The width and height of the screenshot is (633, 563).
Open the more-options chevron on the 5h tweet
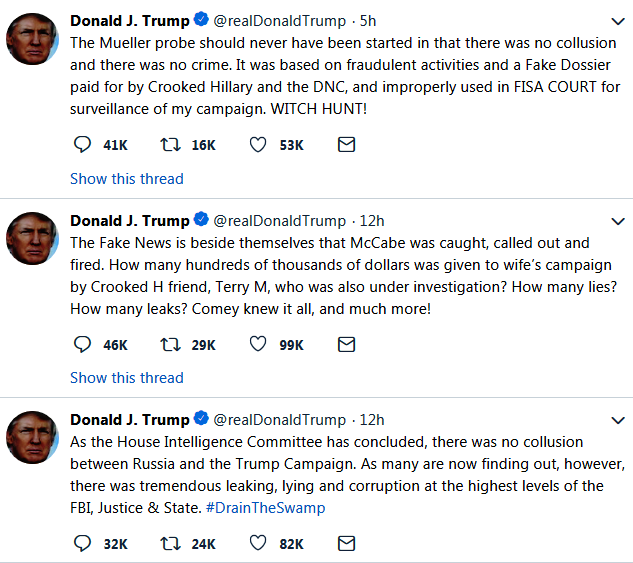click(x=618, y=21)
